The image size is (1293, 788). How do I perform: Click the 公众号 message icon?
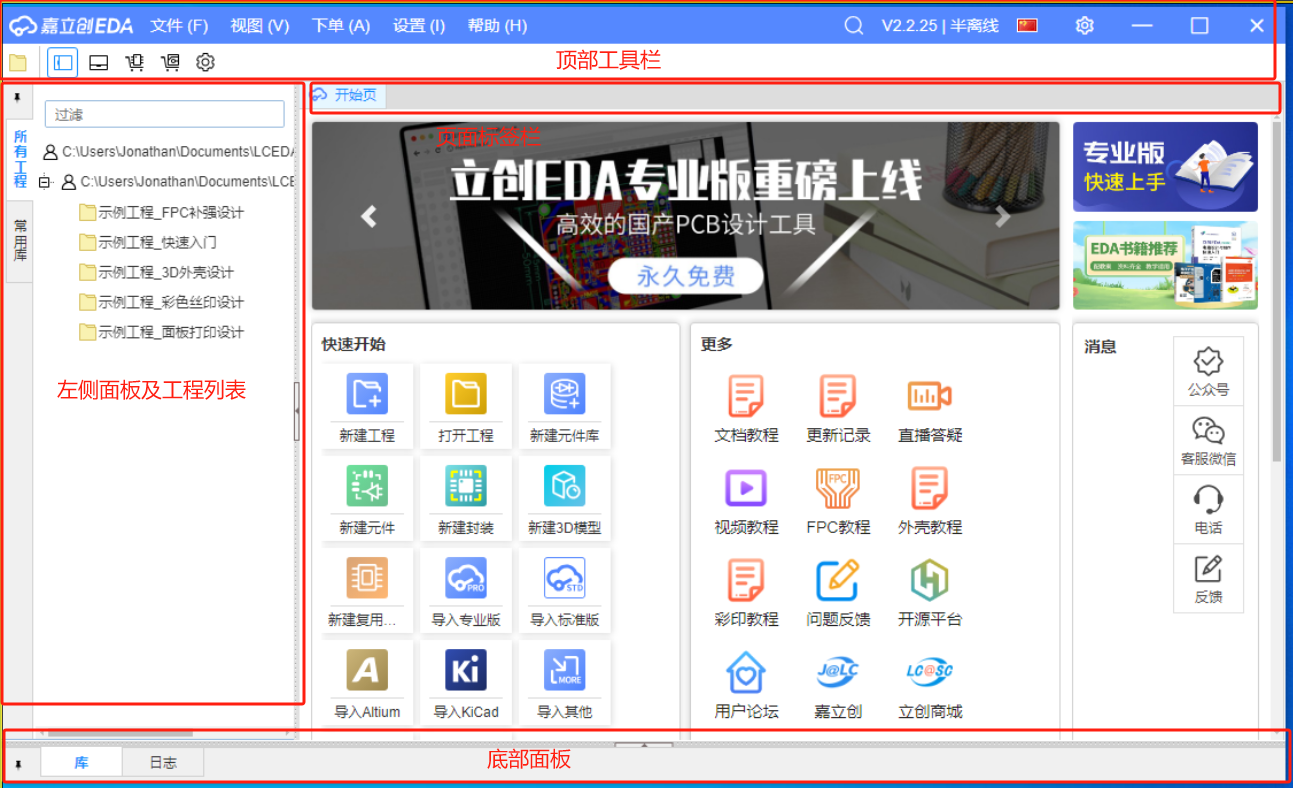[x=1208, y=361]
